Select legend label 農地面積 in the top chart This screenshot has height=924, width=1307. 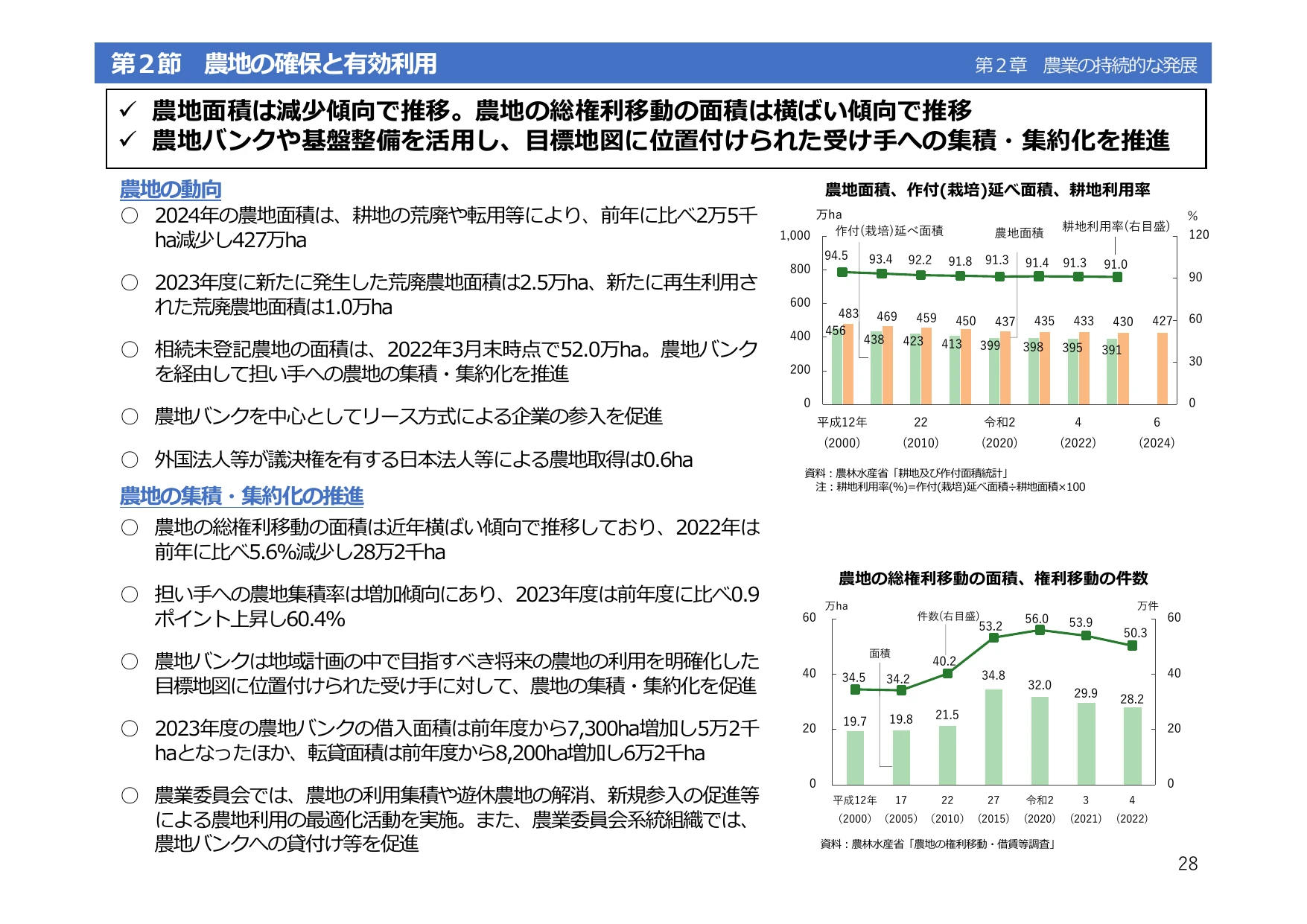point(1019,233)
